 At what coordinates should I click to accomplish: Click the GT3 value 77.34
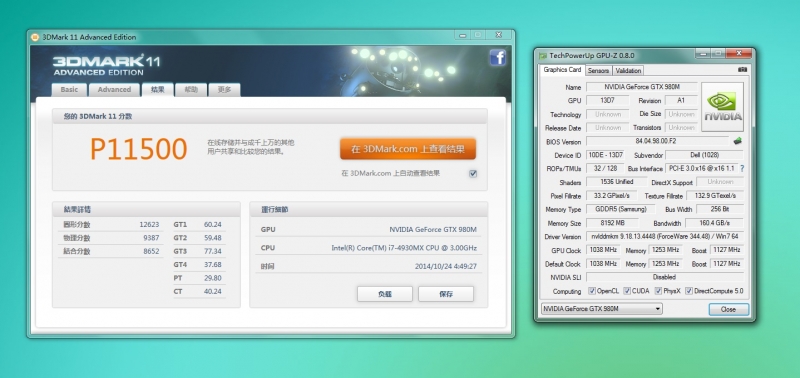tap(213, 251)
